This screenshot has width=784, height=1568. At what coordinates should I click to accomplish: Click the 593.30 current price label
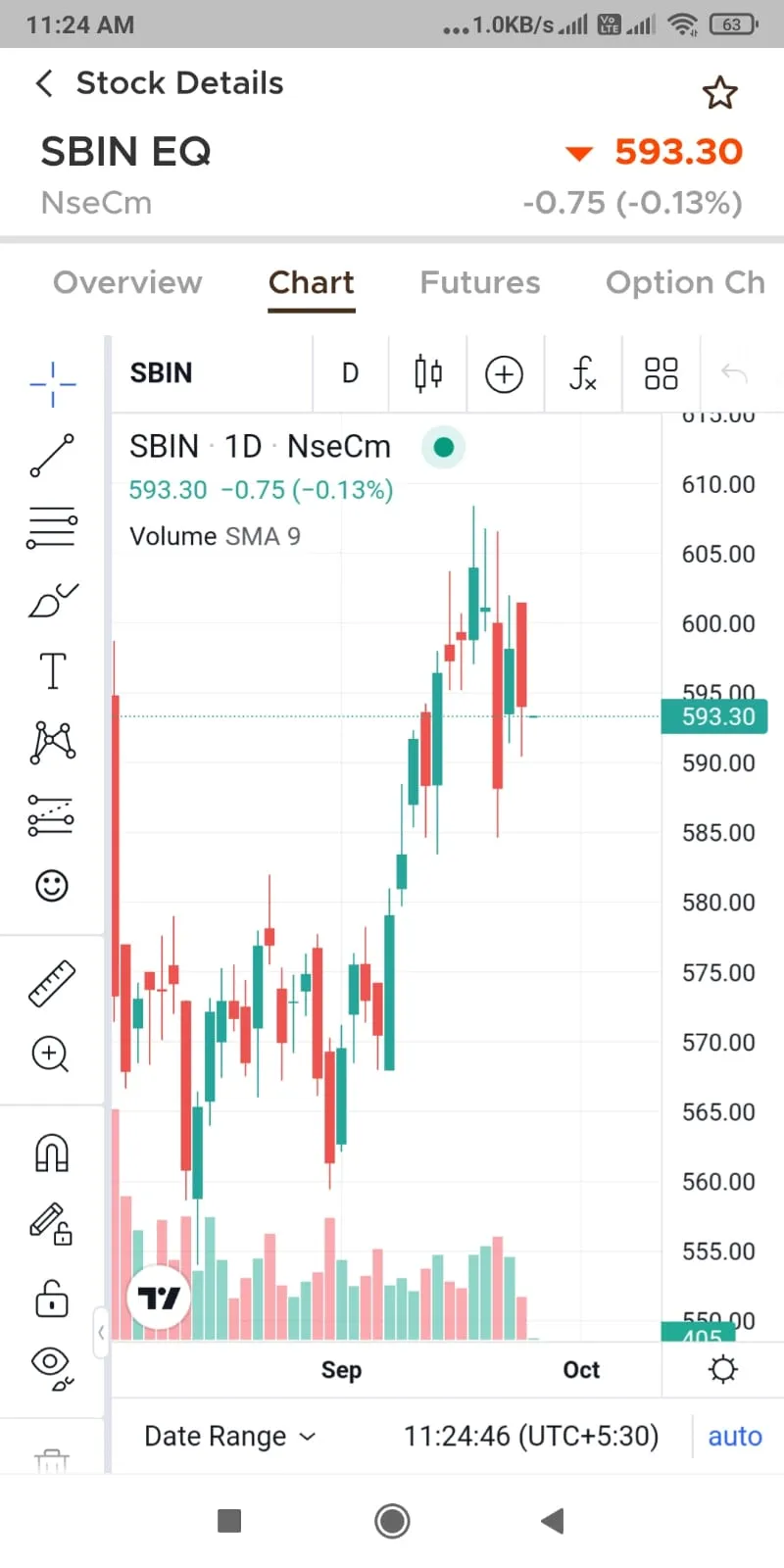coord(715,716)
